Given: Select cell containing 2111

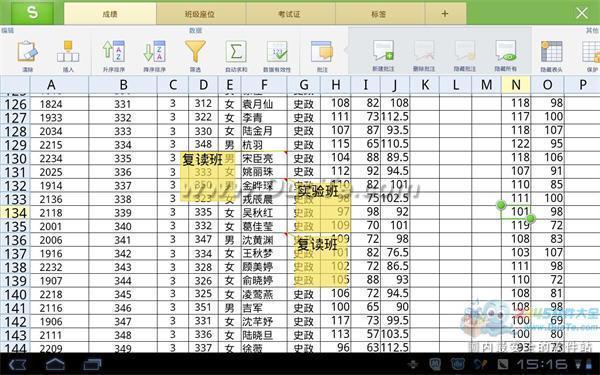Looking at the screenshot, I should coord(59,335).
